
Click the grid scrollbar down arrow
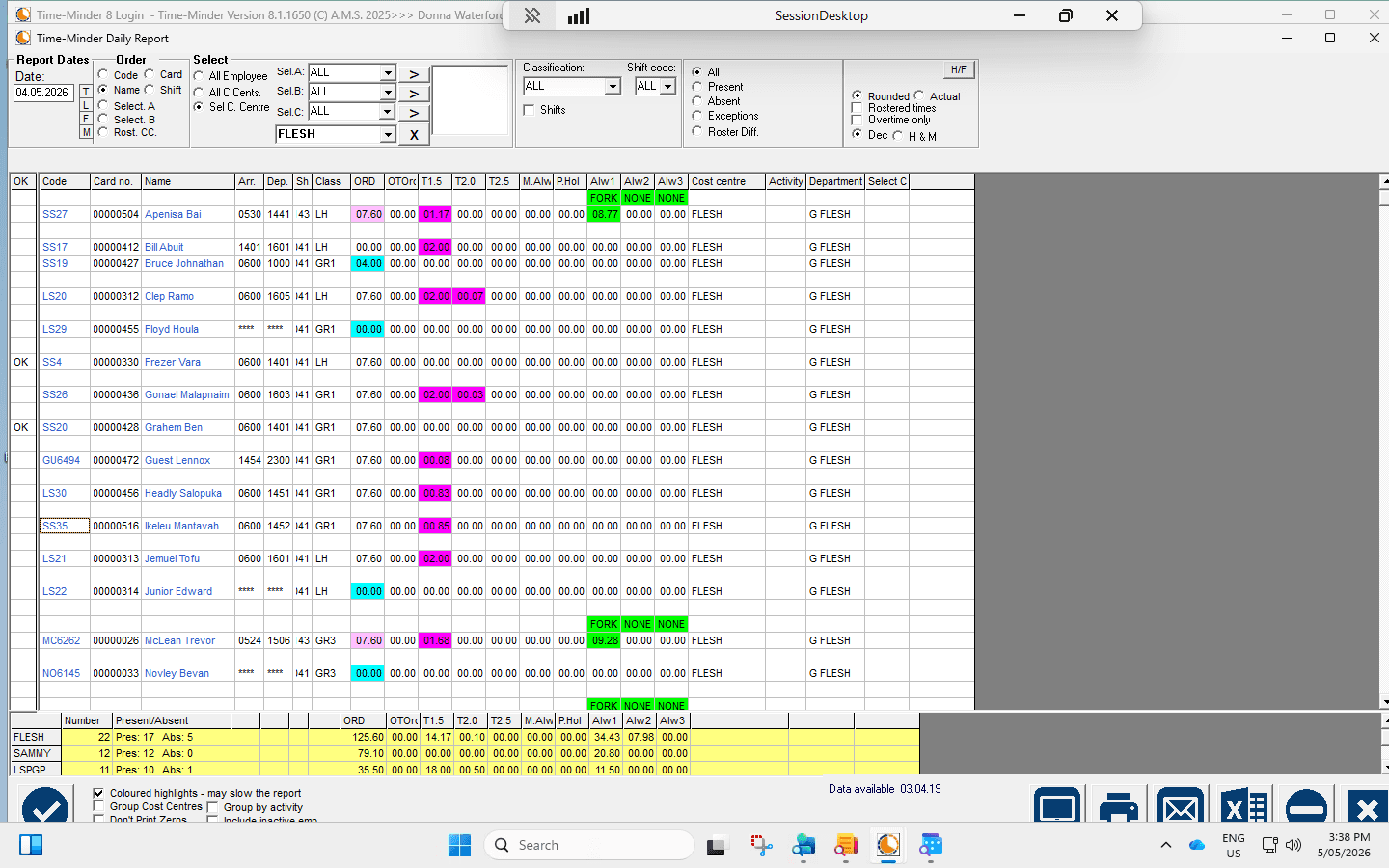[x=1385, y=703]
